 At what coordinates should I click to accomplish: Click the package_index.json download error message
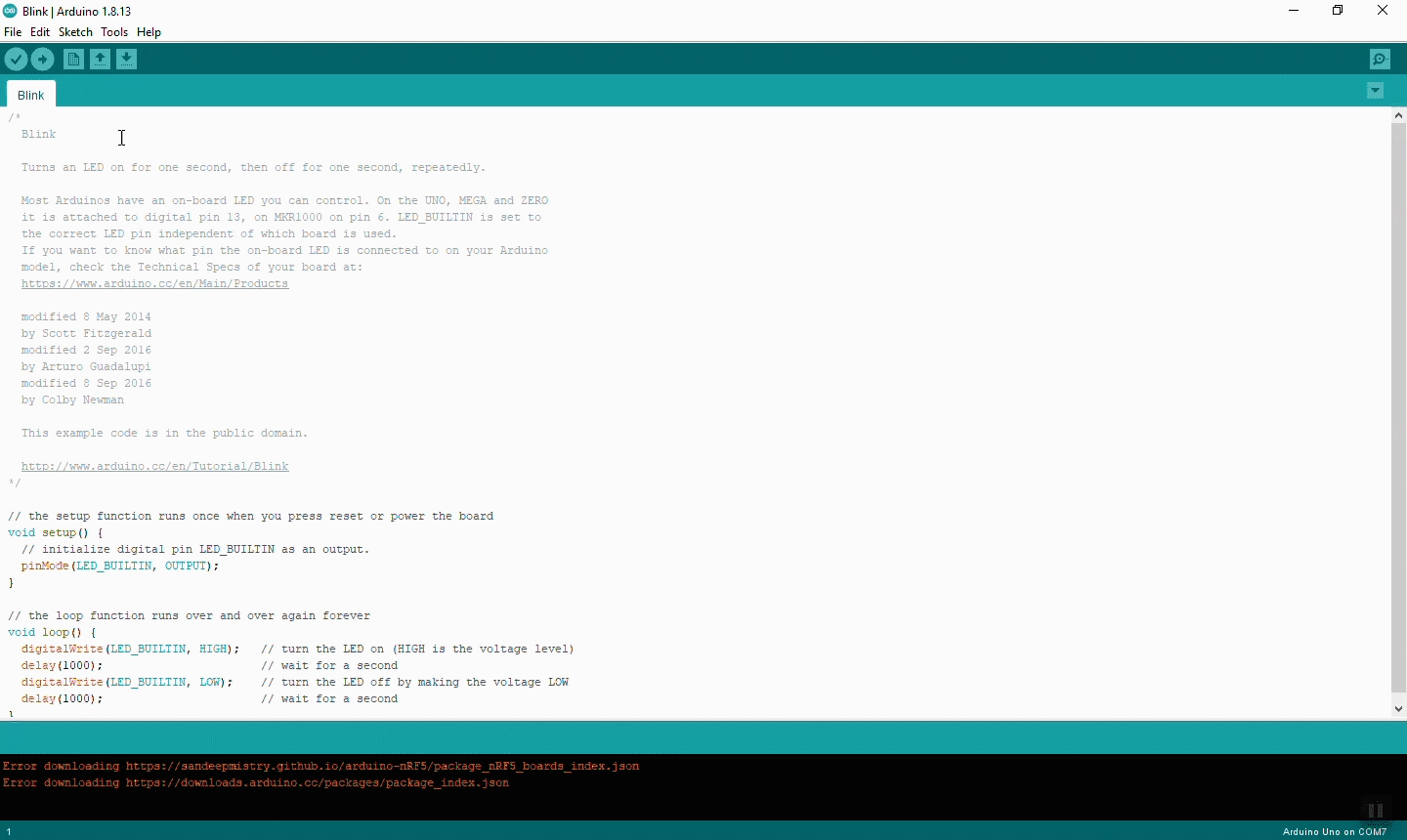click(256, 783)
